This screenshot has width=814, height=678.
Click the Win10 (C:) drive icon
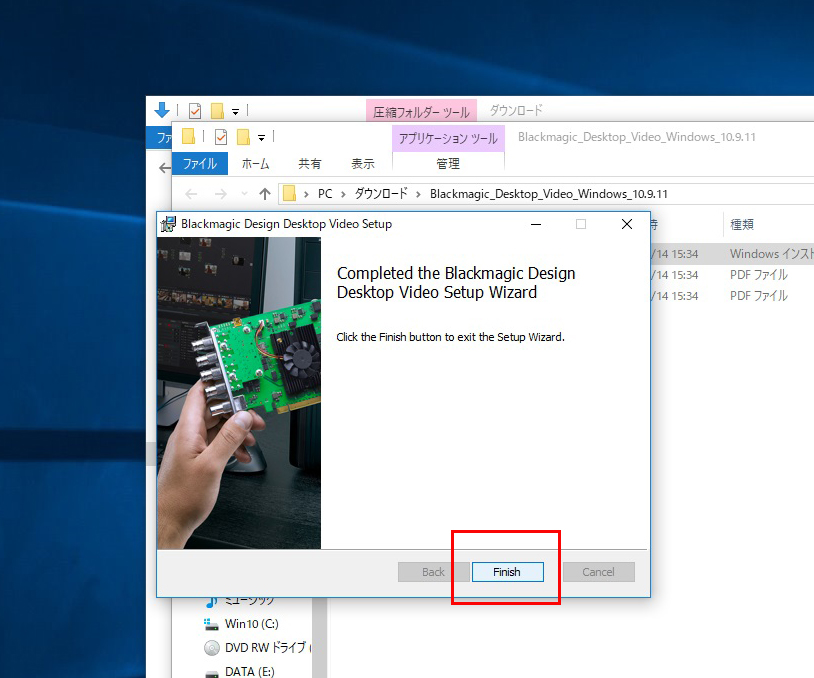tap(211, 624)
